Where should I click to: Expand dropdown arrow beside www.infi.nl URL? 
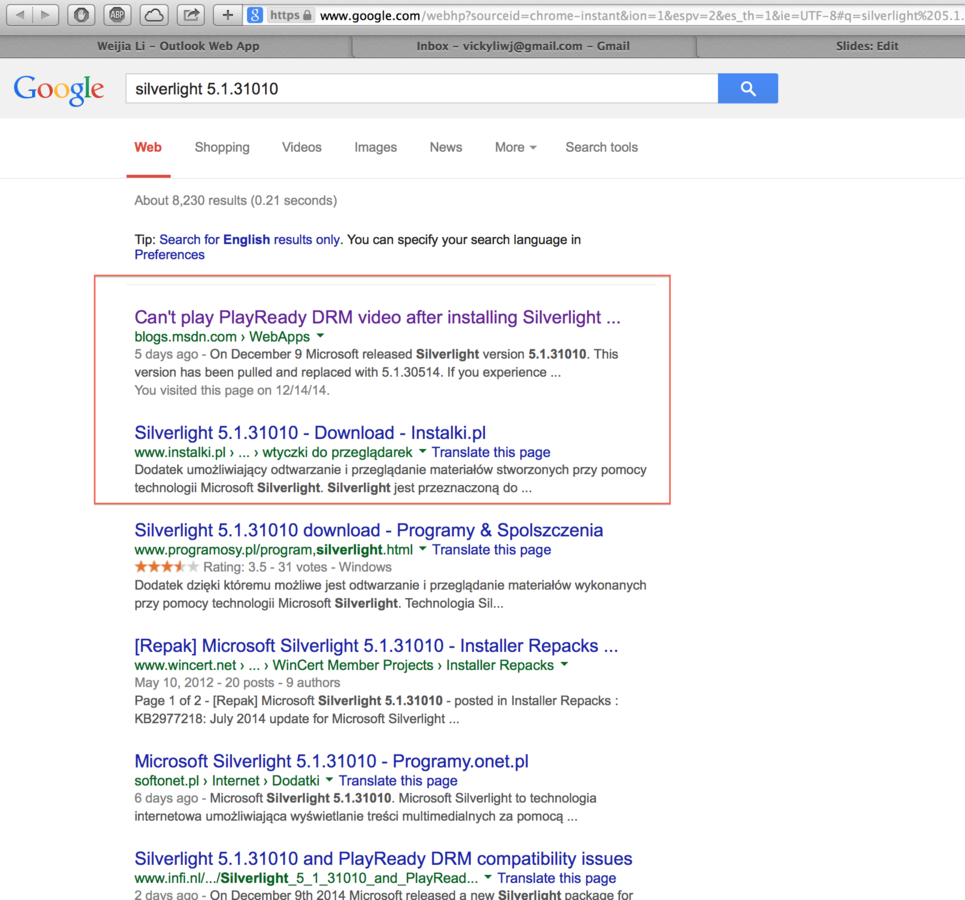click(488, 877)
